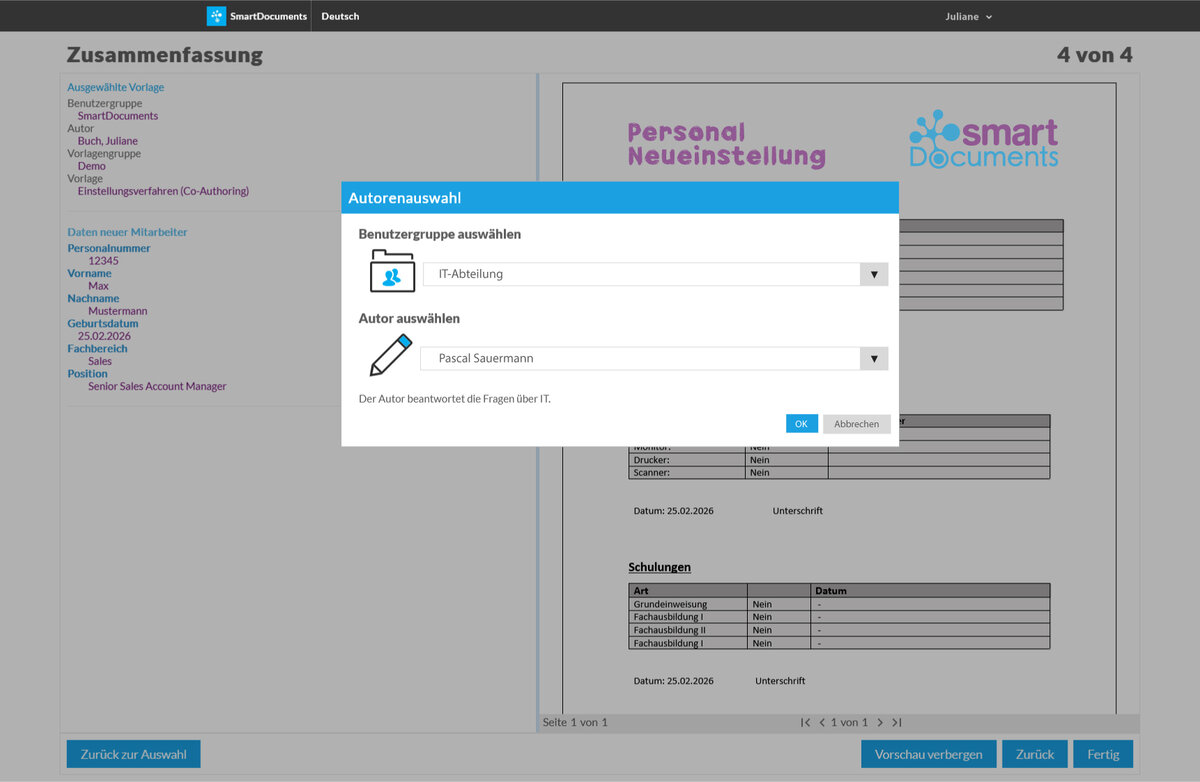Screen dimensions: 1200x782
Task: Go to next preview page
Action: point(880,722)
